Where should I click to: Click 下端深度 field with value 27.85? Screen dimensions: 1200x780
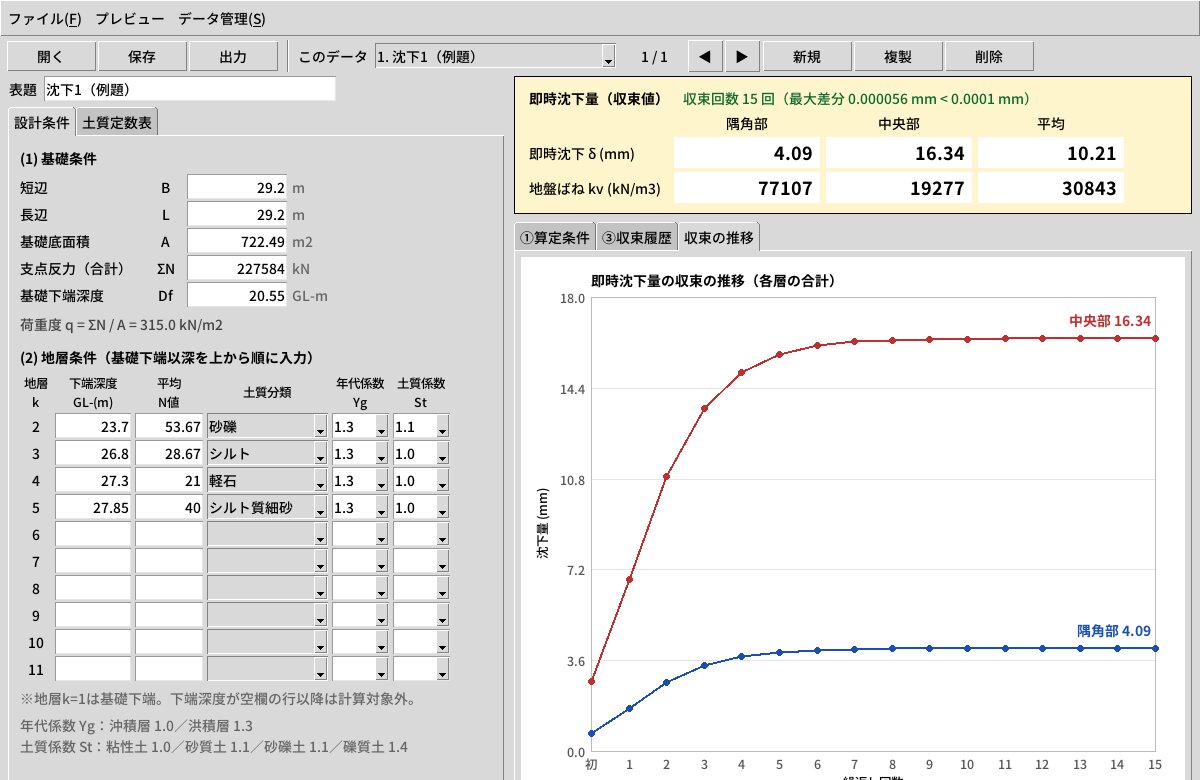point(93,508)
